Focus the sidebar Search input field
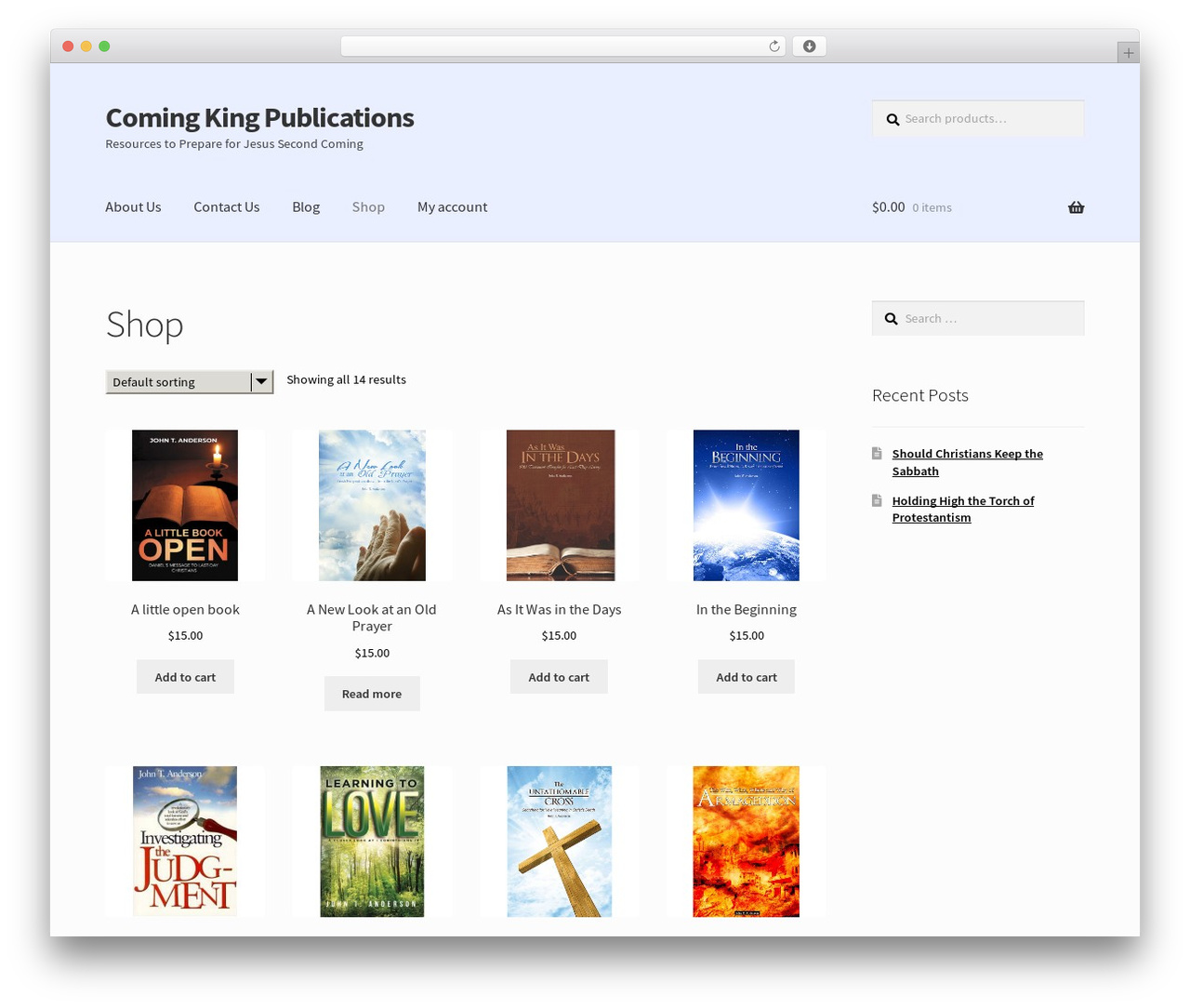Image resolution: width=1190 pixels, height=1008 pixels. pos(978,319)
